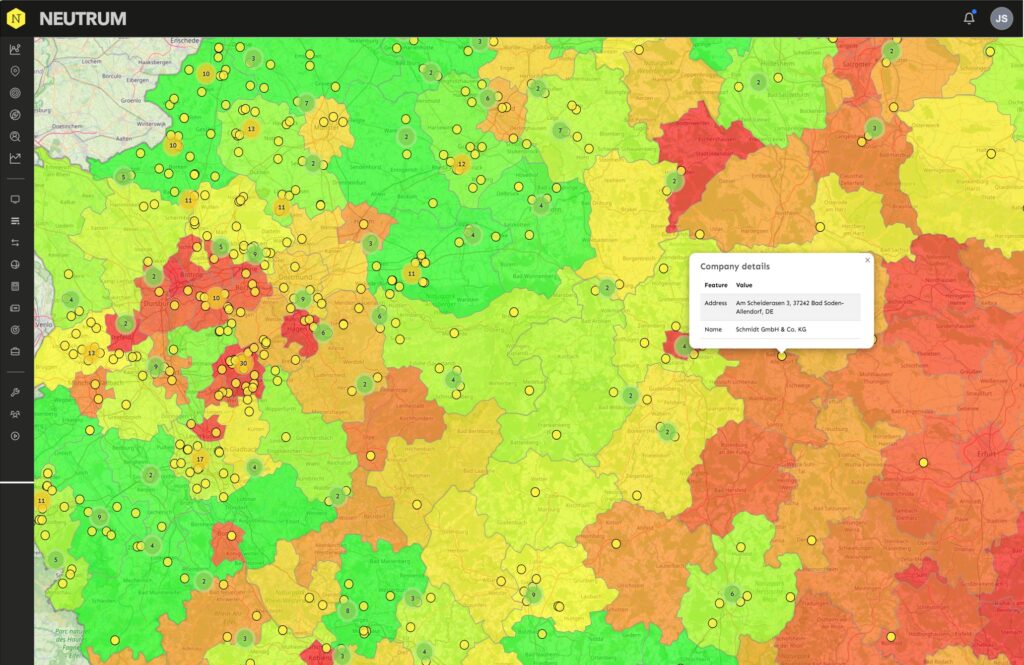Open the card rectangle sidebar icon
Viewport: 1024px width, 665px height.
[x=15, y=308]
